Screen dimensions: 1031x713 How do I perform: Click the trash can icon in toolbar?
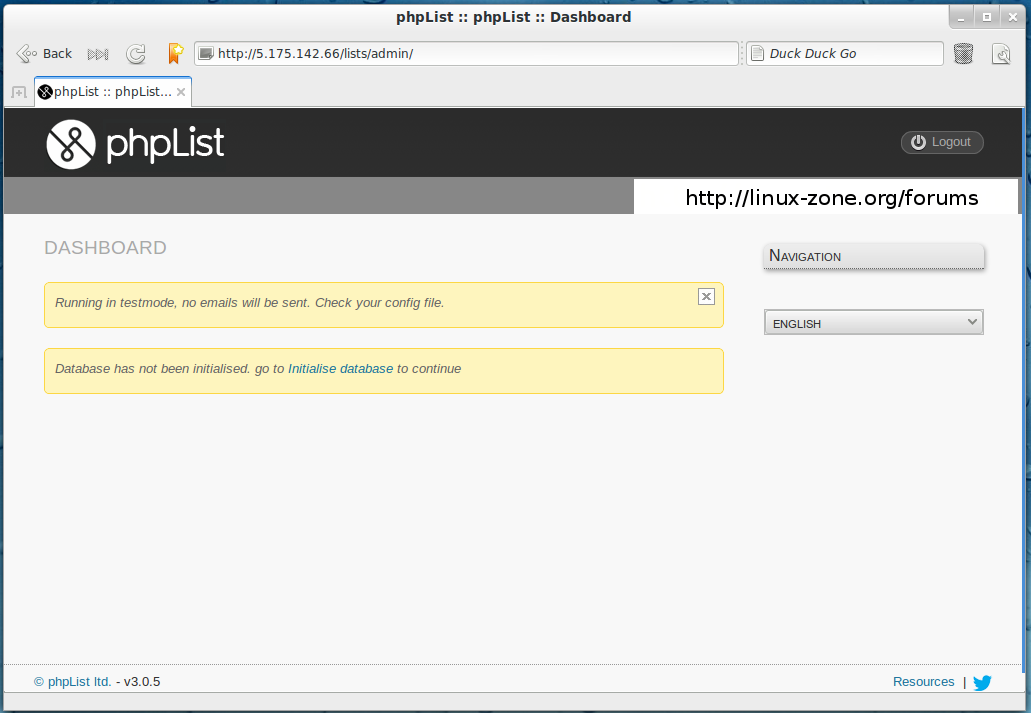coord(963,54)
